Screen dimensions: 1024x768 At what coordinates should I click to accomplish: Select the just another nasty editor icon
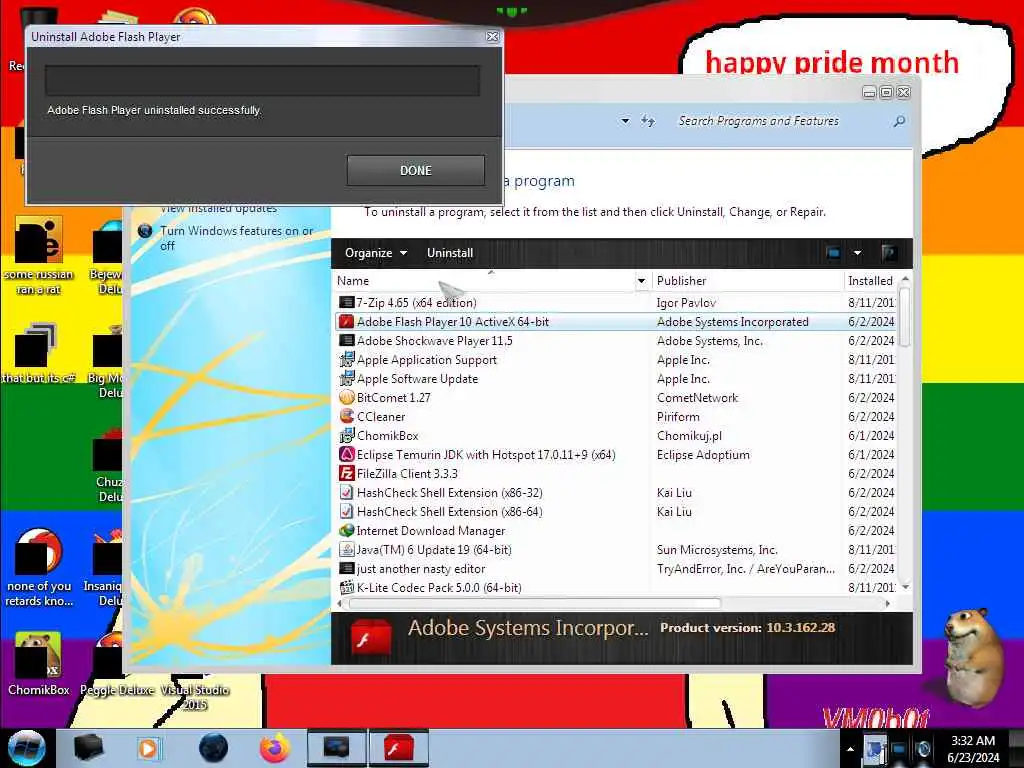tap(347, 568)
